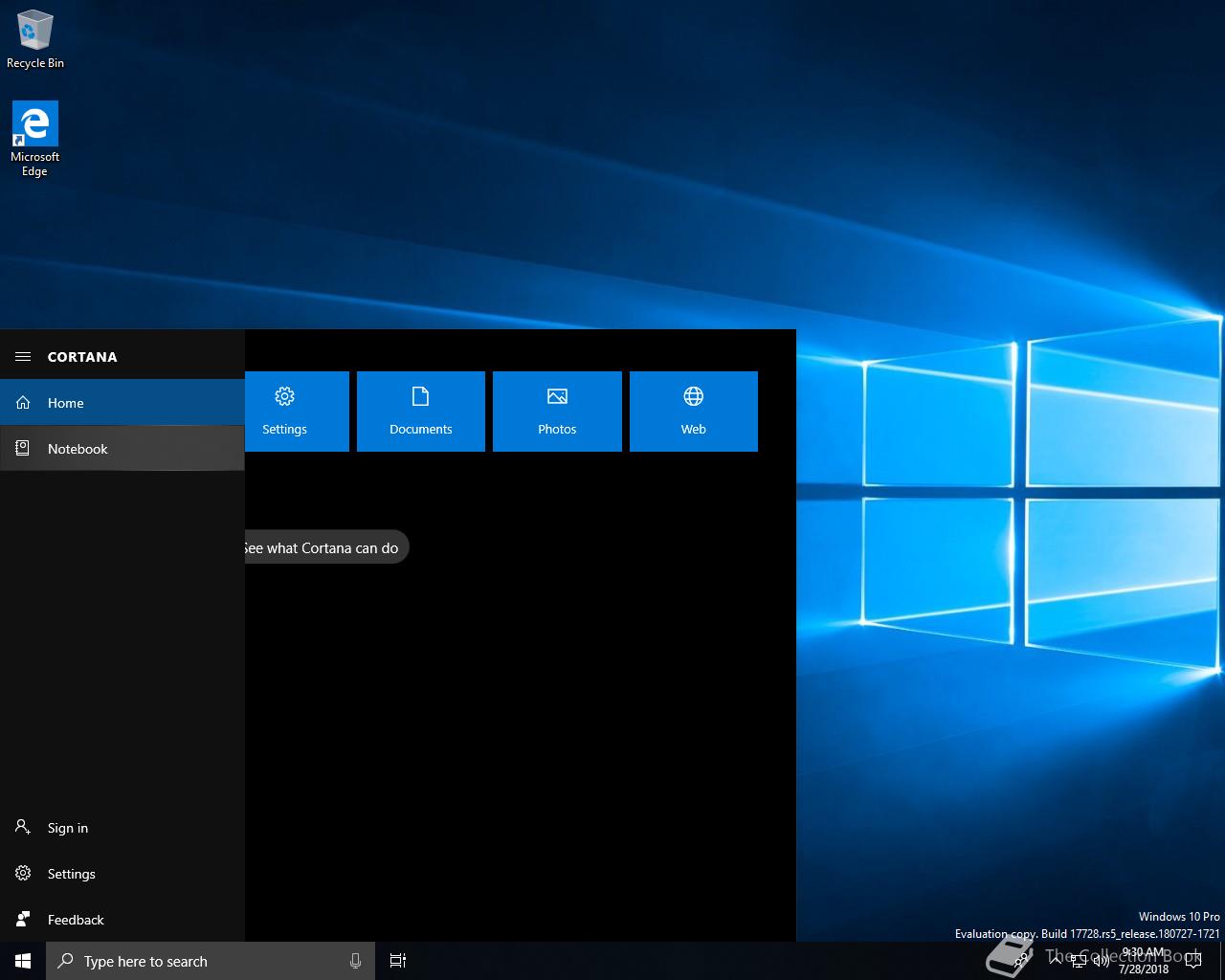Open Task View from the taskbar
Screen dimensions: 1225x980
coord(398,961)
